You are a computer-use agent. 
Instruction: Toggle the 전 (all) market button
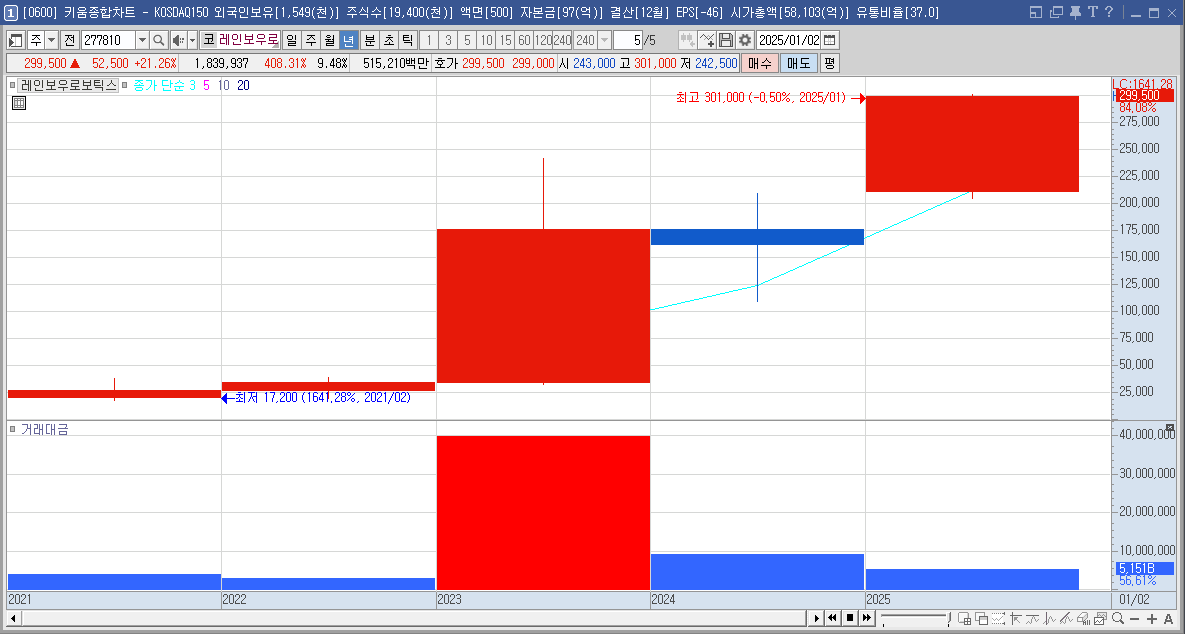point(70,40)
